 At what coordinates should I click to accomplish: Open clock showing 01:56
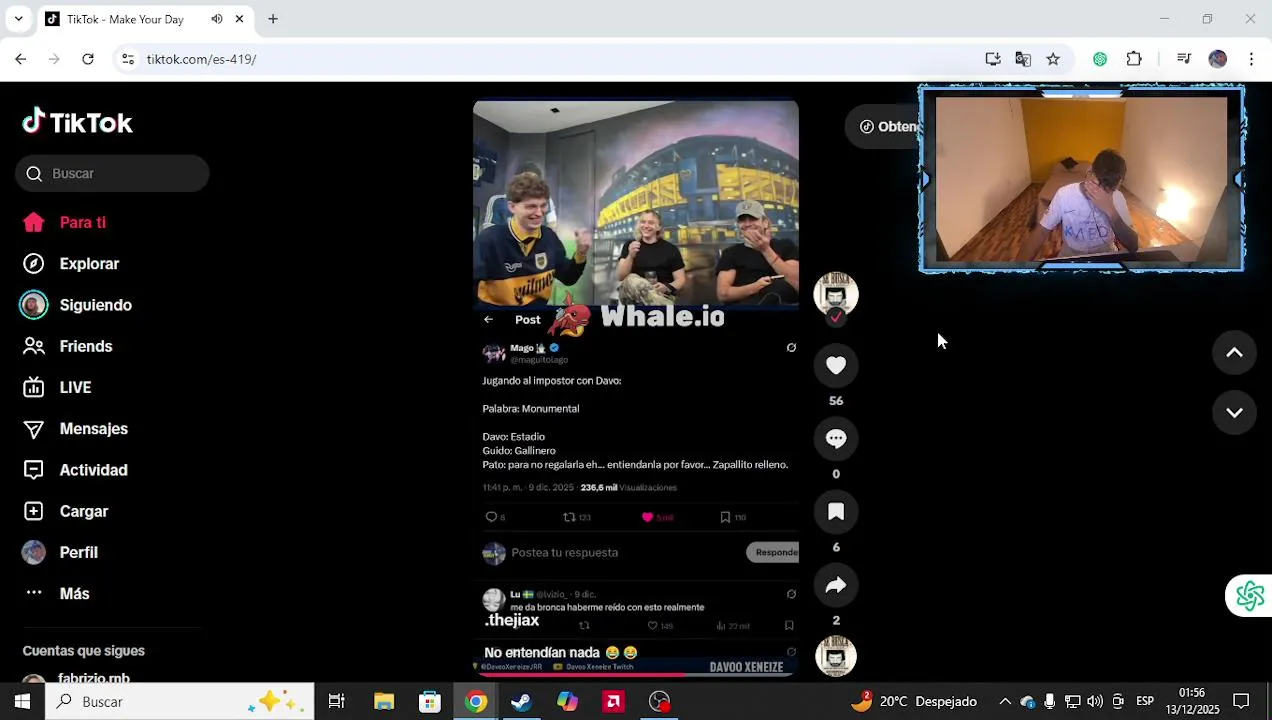(x=1192, y=701)
